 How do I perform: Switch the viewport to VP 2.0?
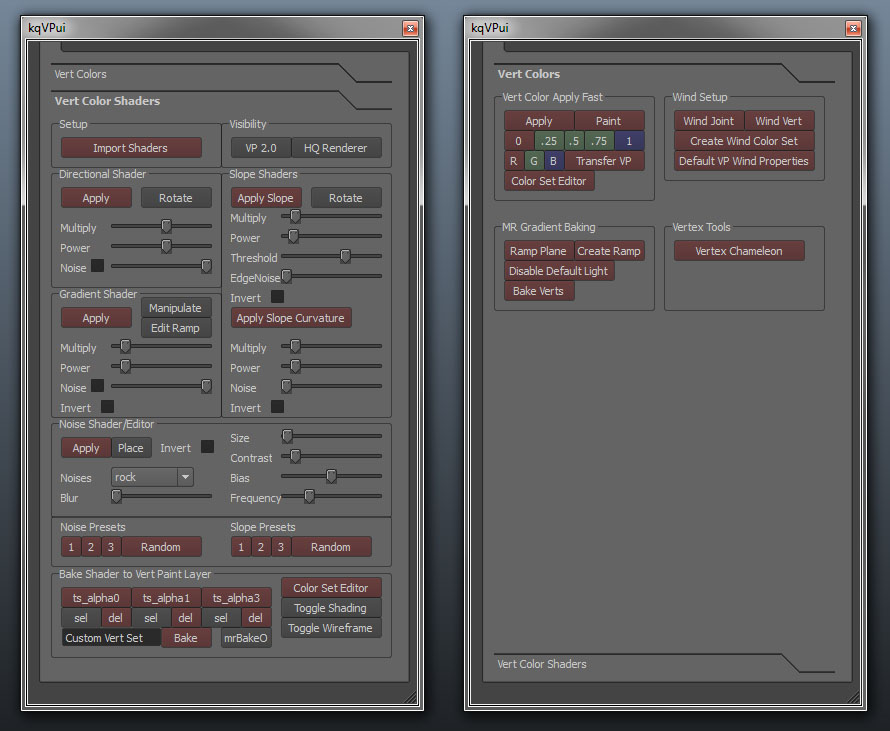[x=261, y=148]
